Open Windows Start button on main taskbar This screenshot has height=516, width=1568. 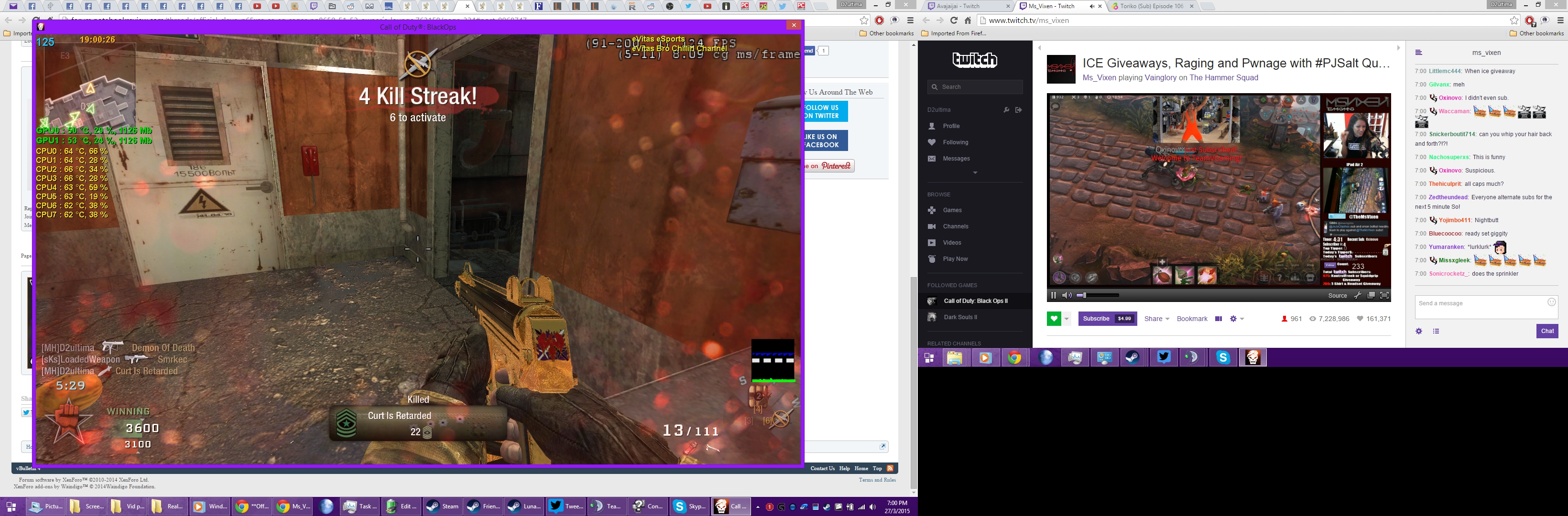point(11,506)
